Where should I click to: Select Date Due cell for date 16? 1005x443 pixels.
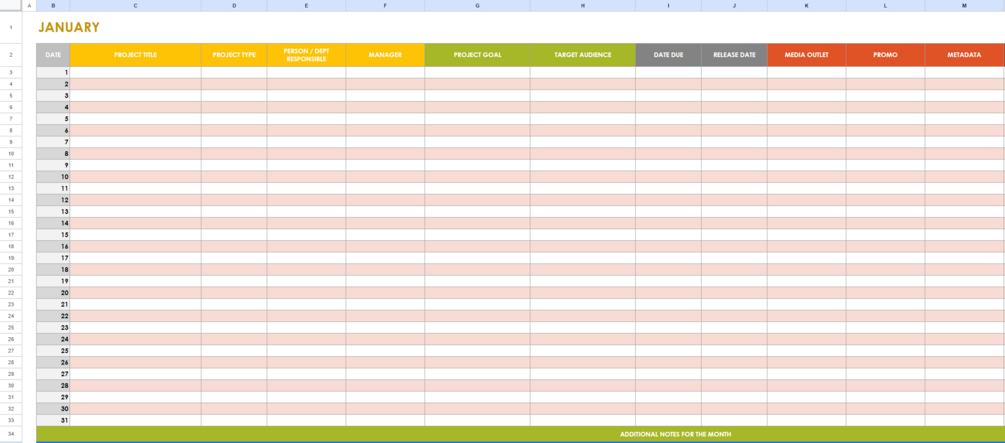pyautogui.click(x=669, y=246)
